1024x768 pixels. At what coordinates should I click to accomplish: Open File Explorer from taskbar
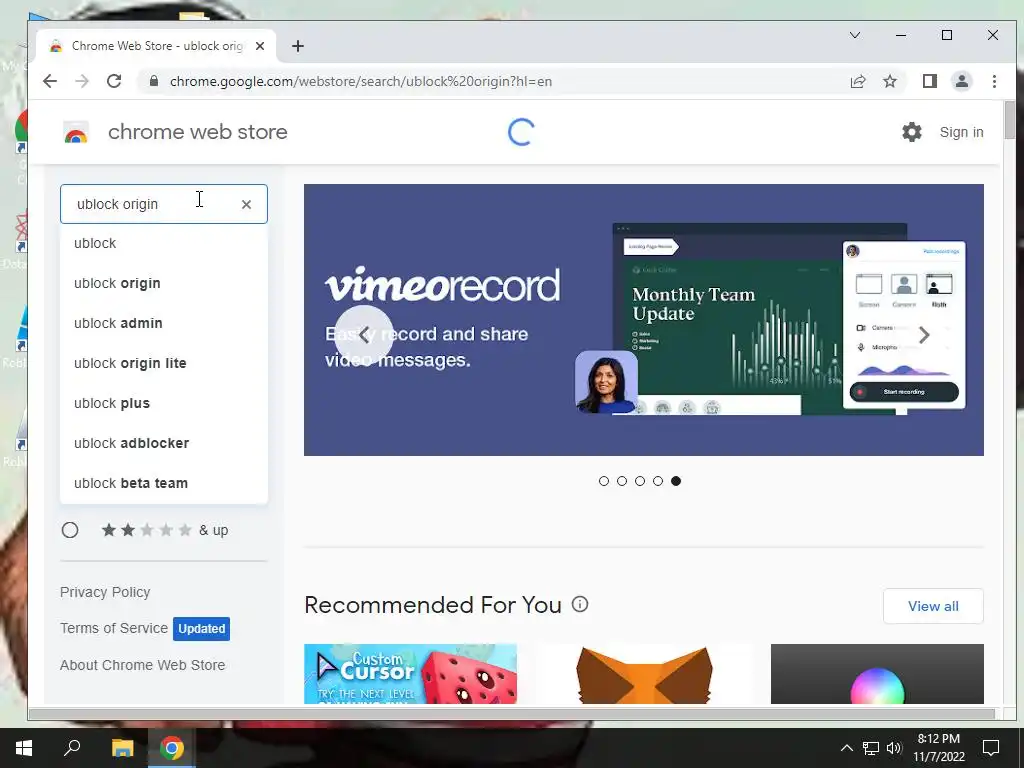coord(122,748)
